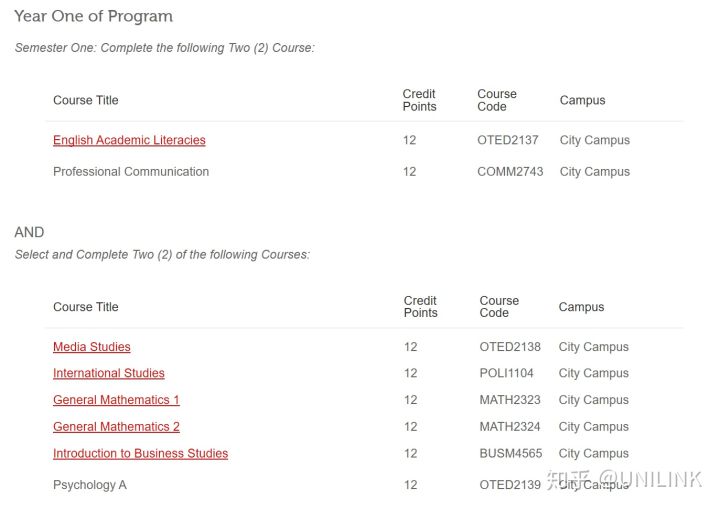Click course code BUSM4565

tap(511, 453)
